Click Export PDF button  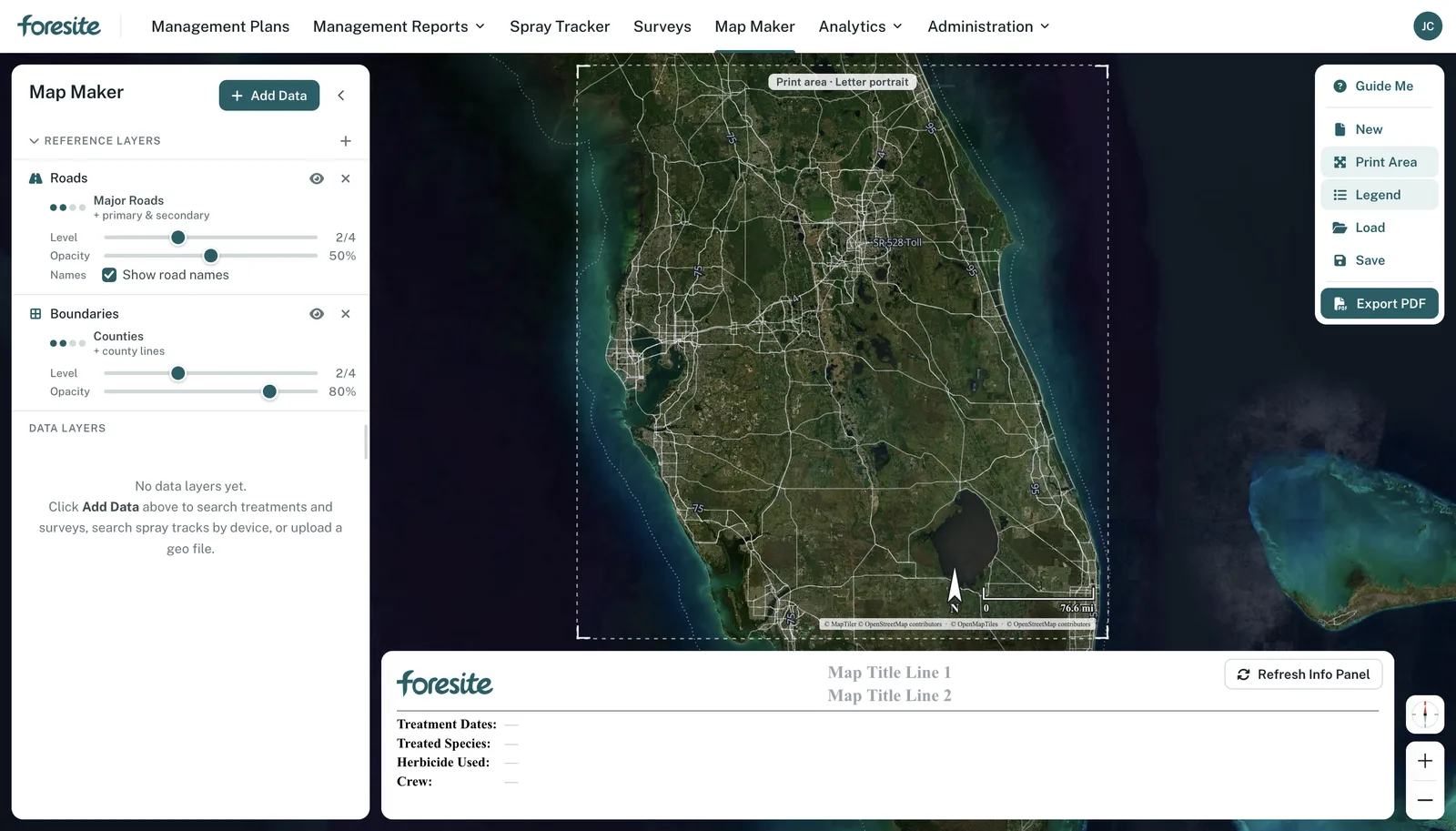[1380, 304]
